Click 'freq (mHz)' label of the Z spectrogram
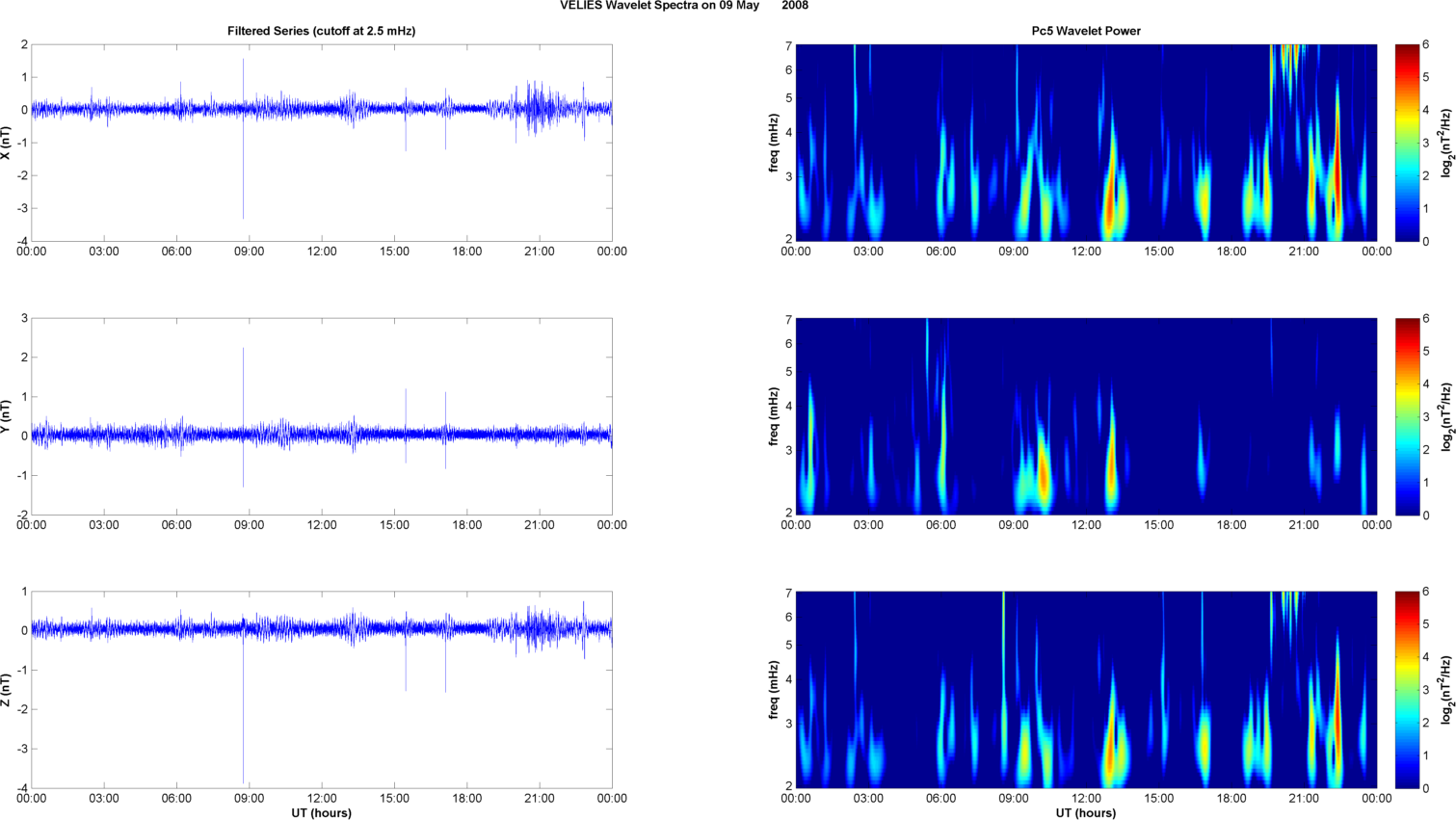 click(773, 690)
